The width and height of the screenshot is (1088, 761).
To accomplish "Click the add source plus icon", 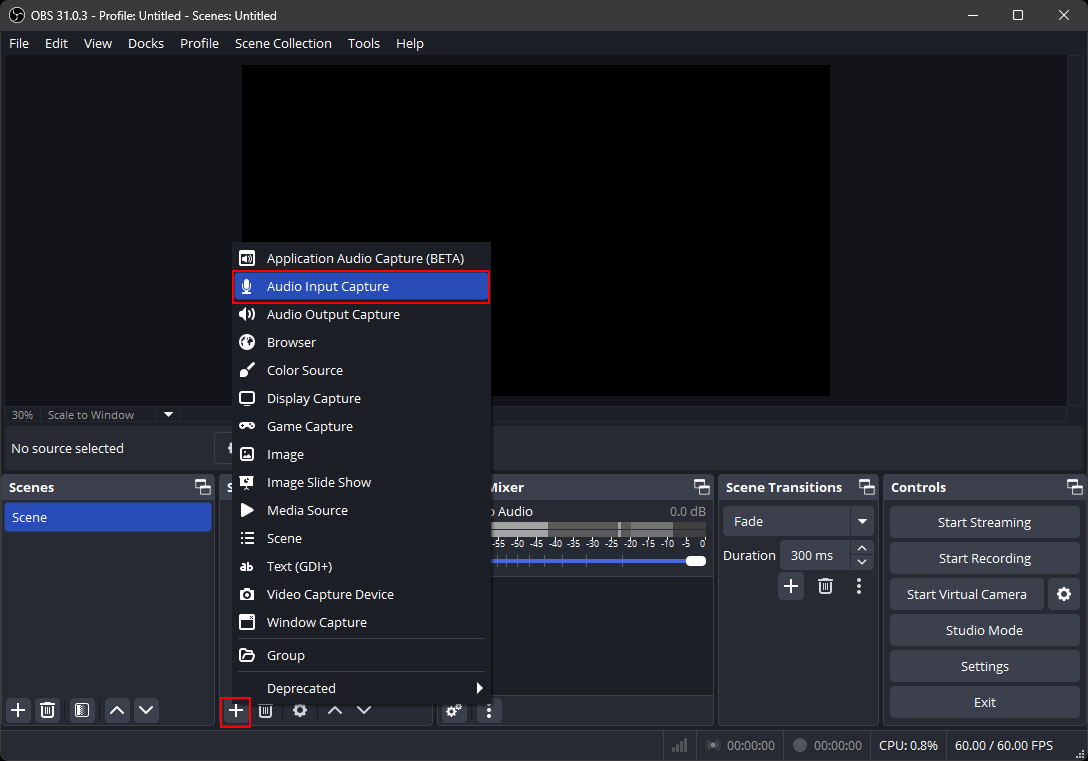I will (236, 710).
